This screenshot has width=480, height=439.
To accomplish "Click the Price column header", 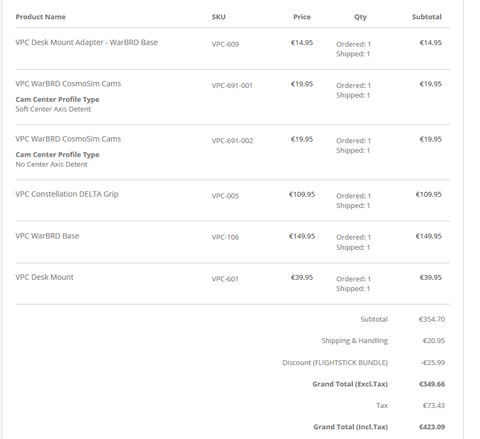I will 302,17.
